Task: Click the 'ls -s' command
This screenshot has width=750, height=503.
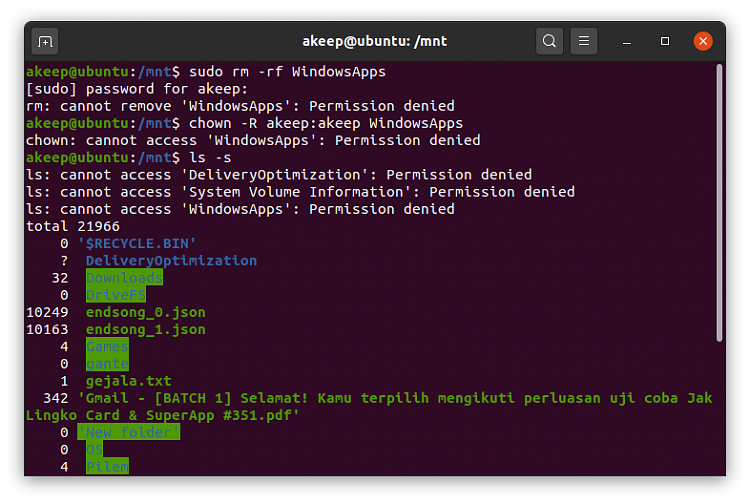Action: (210, 158)
